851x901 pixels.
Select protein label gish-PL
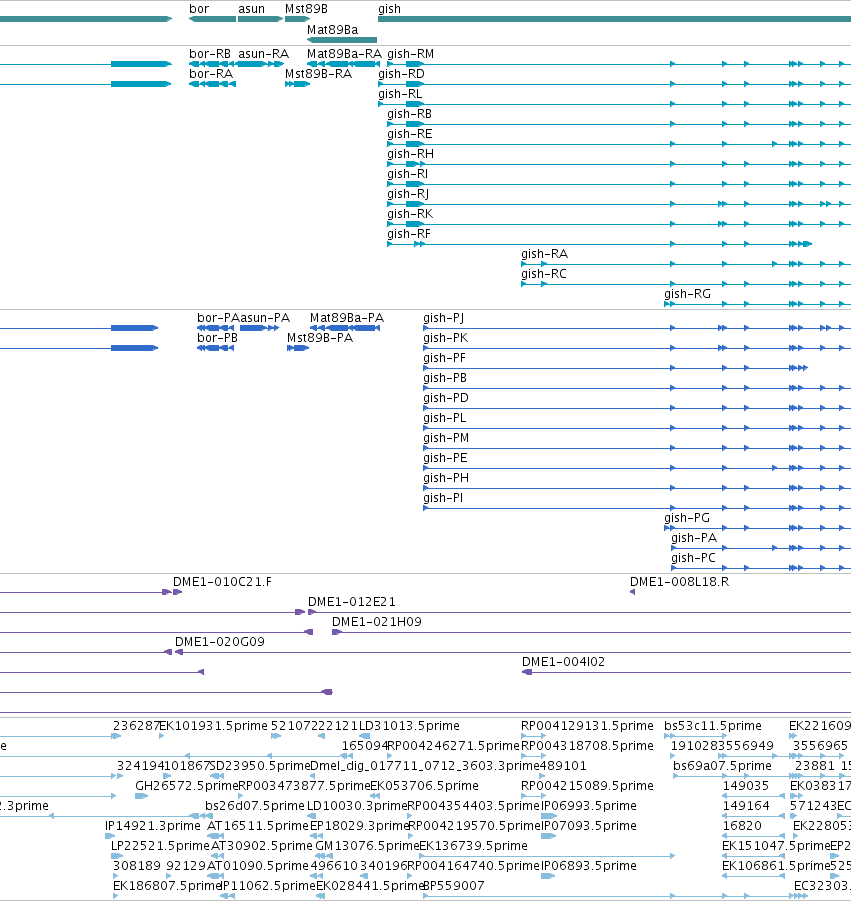(445, 418)
